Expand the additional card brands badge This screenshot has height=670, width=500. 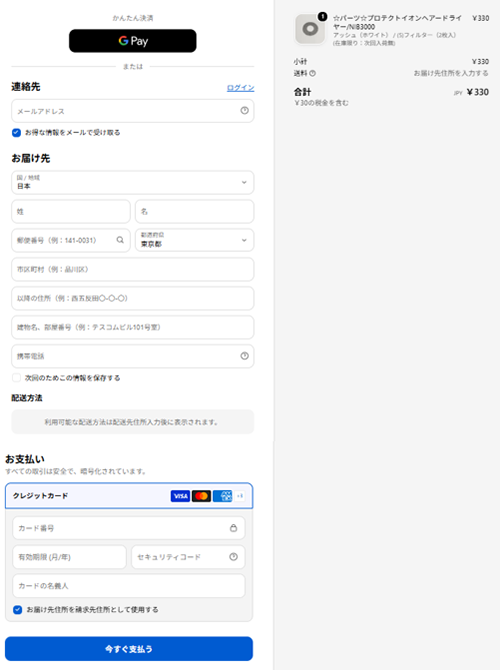pyautogui.click(x=240, y=496)
